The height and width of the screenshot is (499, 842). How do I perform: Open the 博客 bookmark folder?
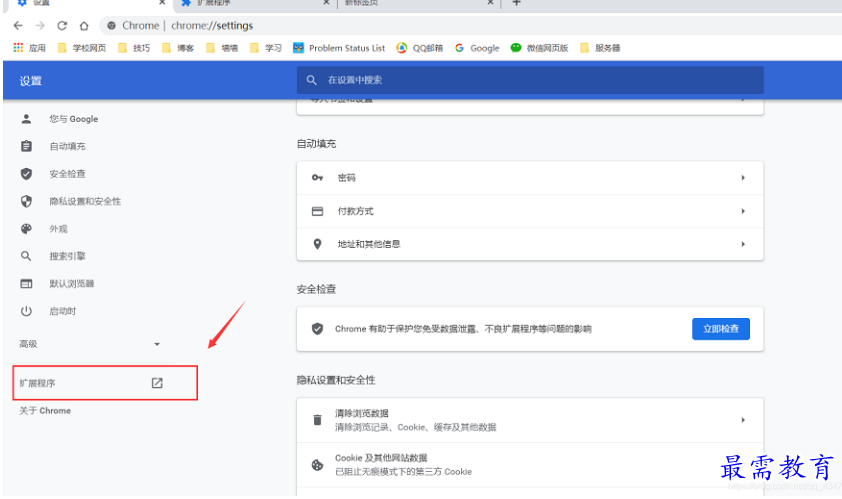[178, 48]
